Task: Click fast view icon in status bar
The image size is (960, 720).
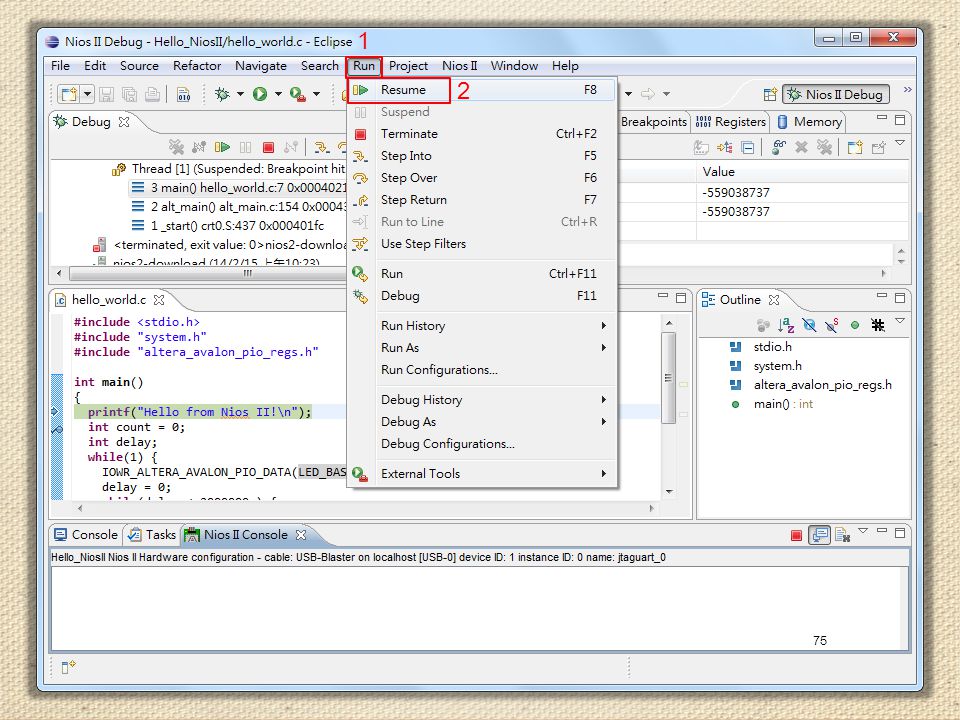Action: tap(68, 667)
